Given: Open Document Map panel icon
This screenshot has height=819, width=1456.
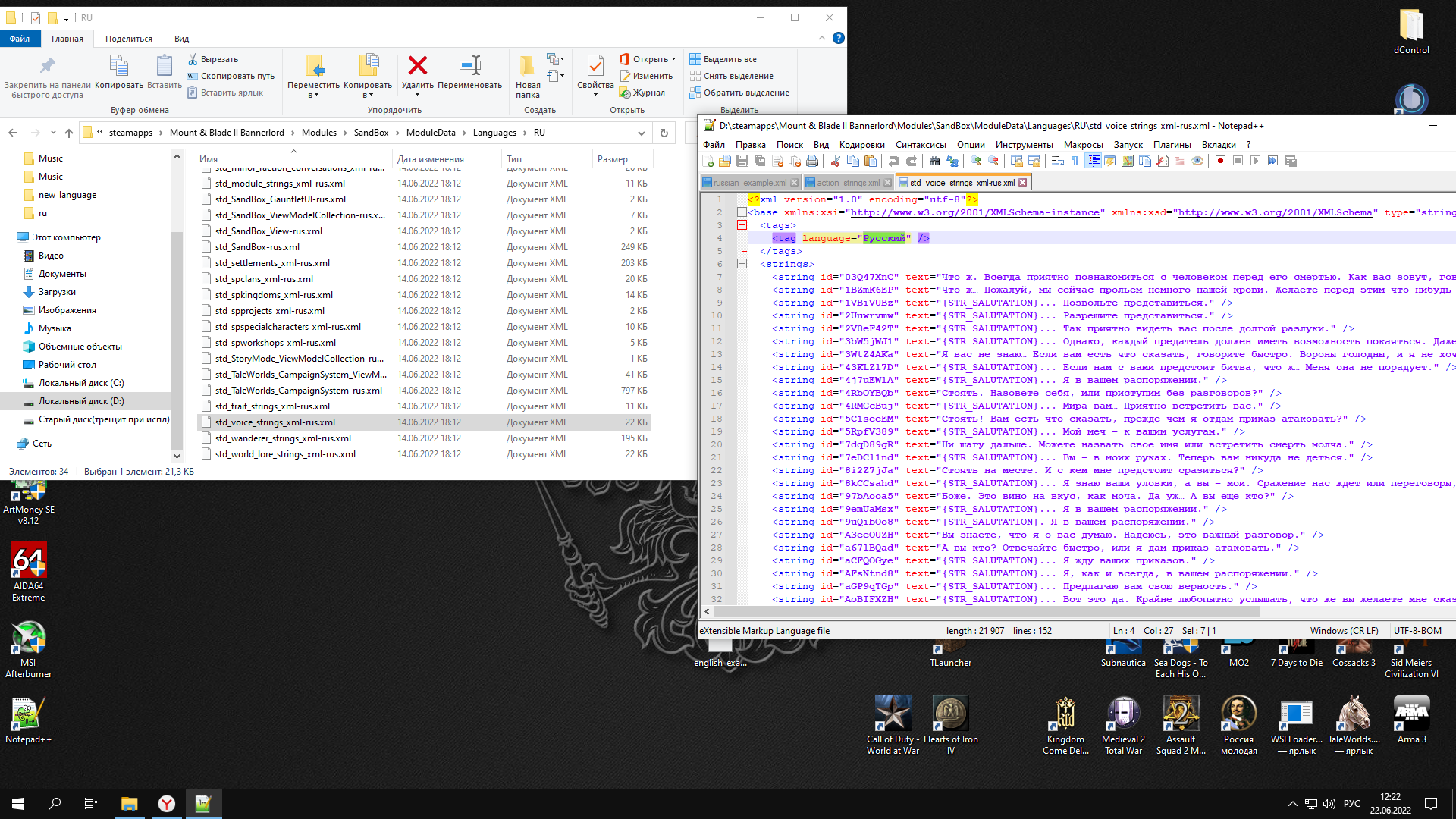Looking at the screenshot, I should (1128, 161).
